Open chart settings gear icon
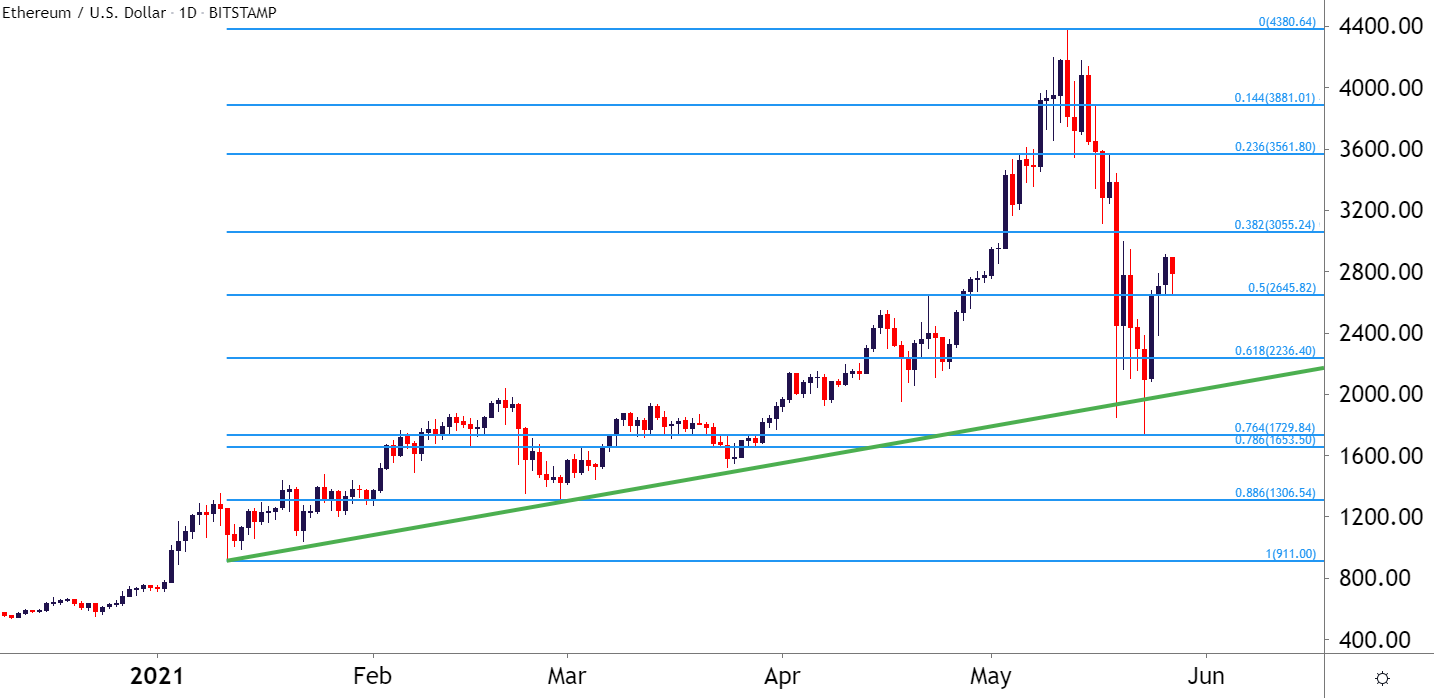The height and width of the screenshot is (698, 1434). pos(1382,678)
